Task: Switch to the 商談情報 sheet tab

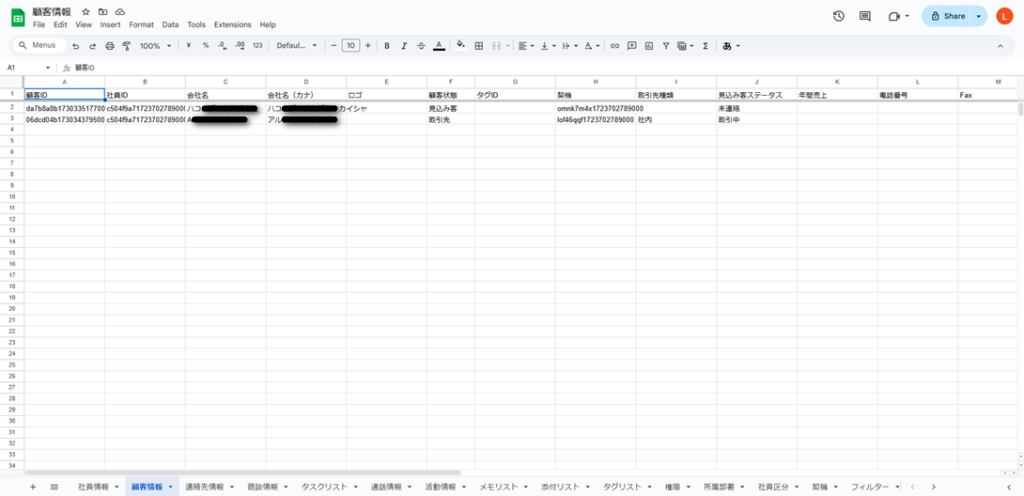Action: coord(262,487)
